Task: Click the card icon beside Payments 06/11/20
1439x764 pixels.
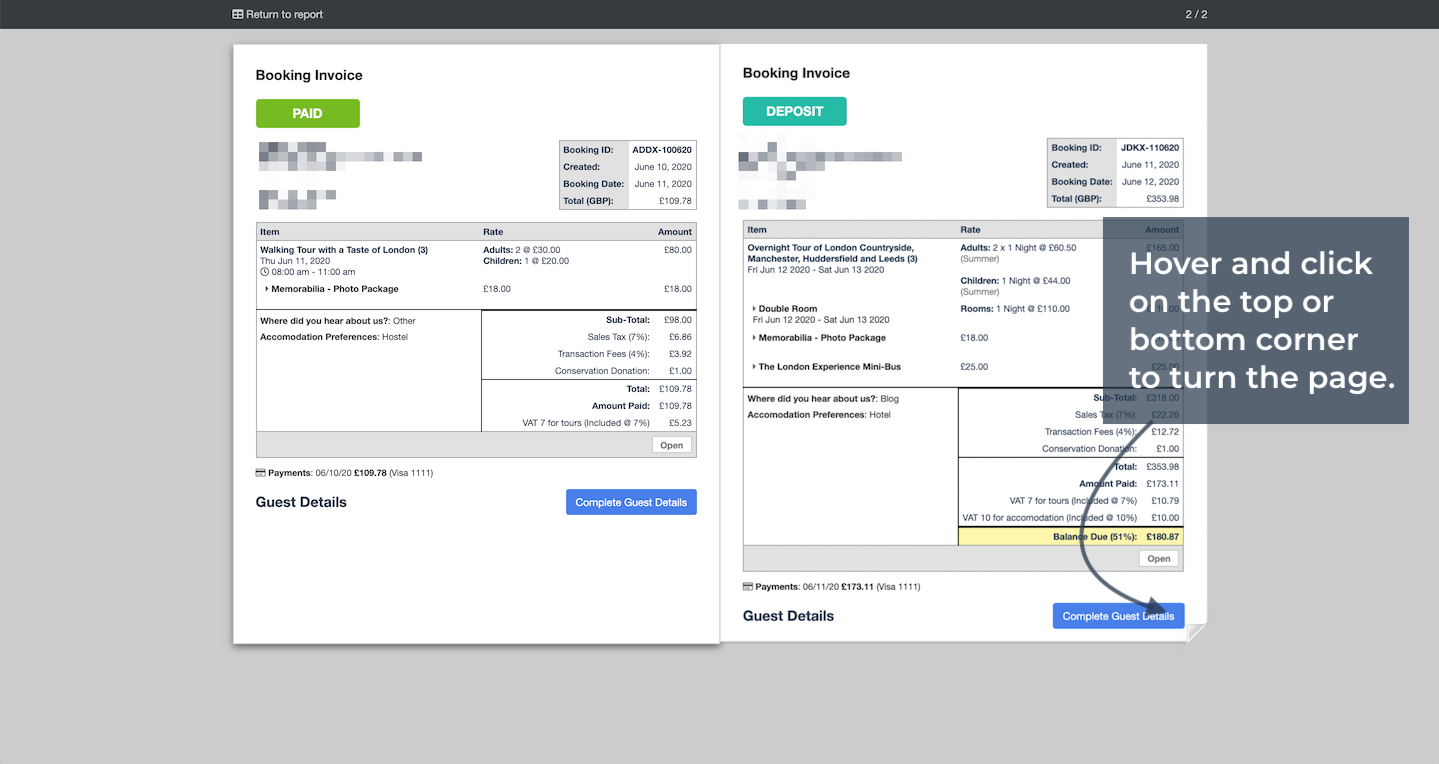Action: point(748,587)
